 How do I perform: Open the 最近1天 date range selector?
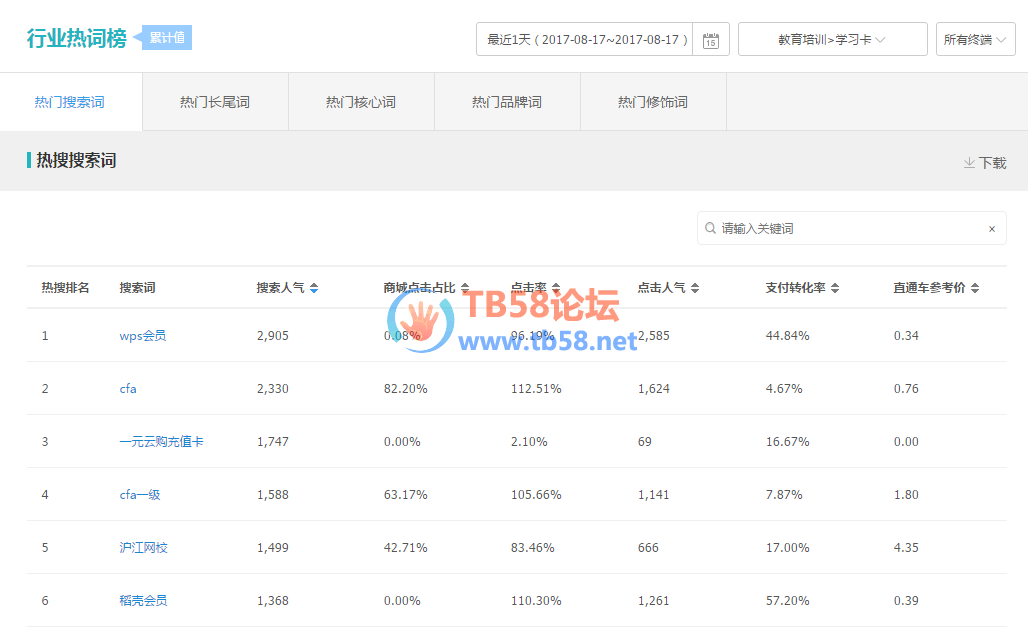point(585,40)
